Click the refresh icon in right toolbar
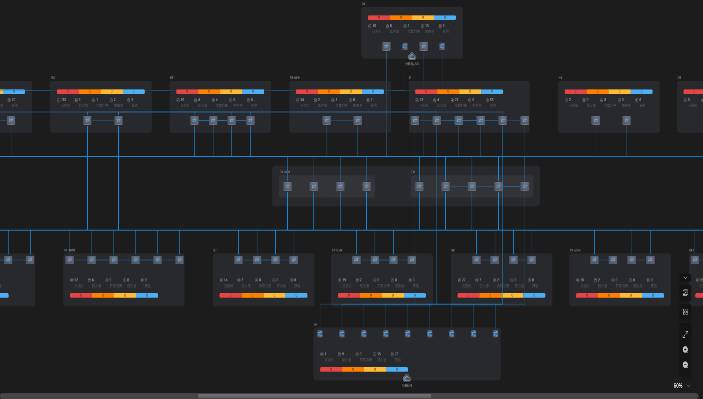The height and width of the screenshot is (399, 703). tap(685, 293)
